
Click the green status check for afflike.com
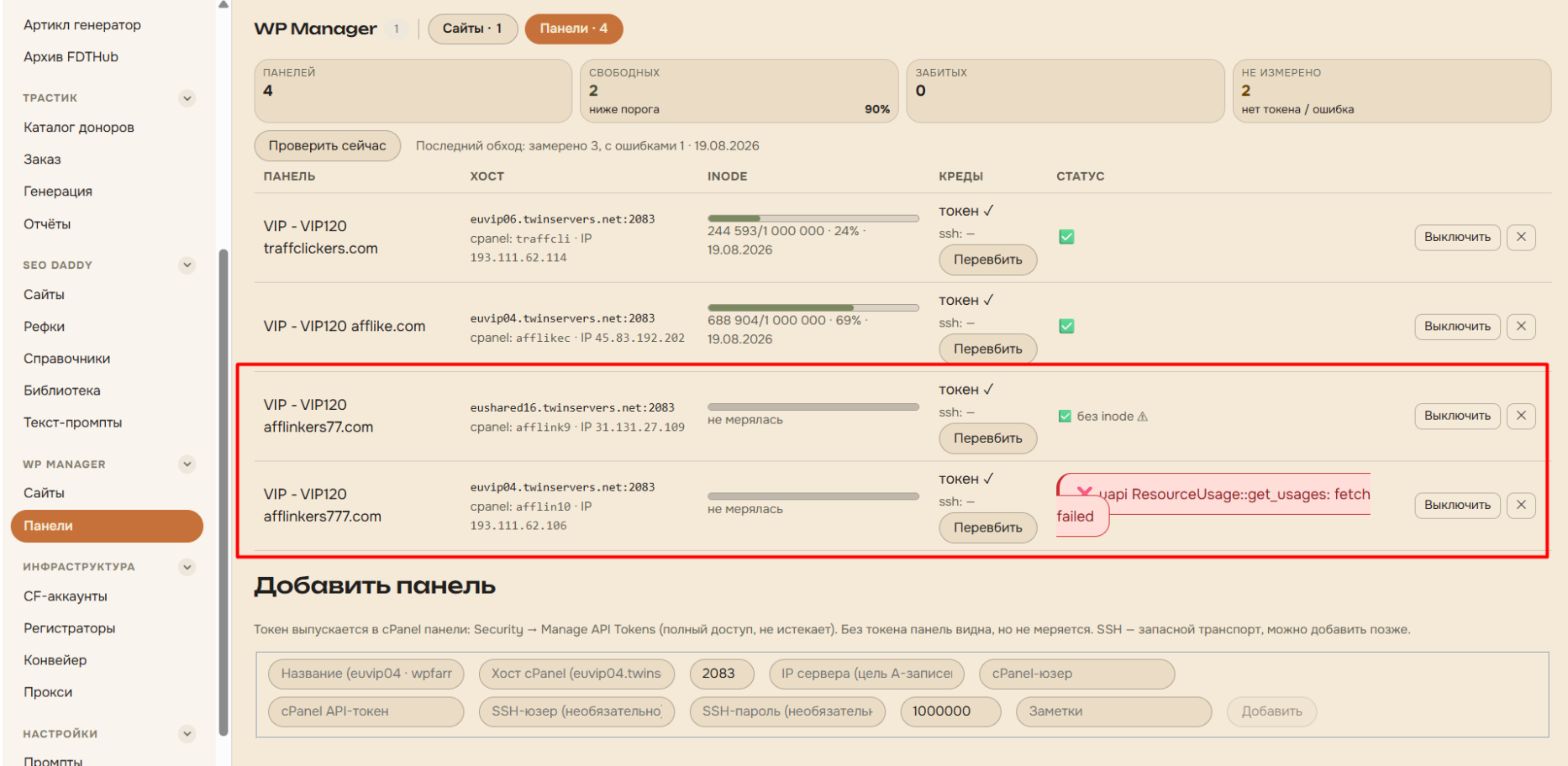click(1066, 326)
